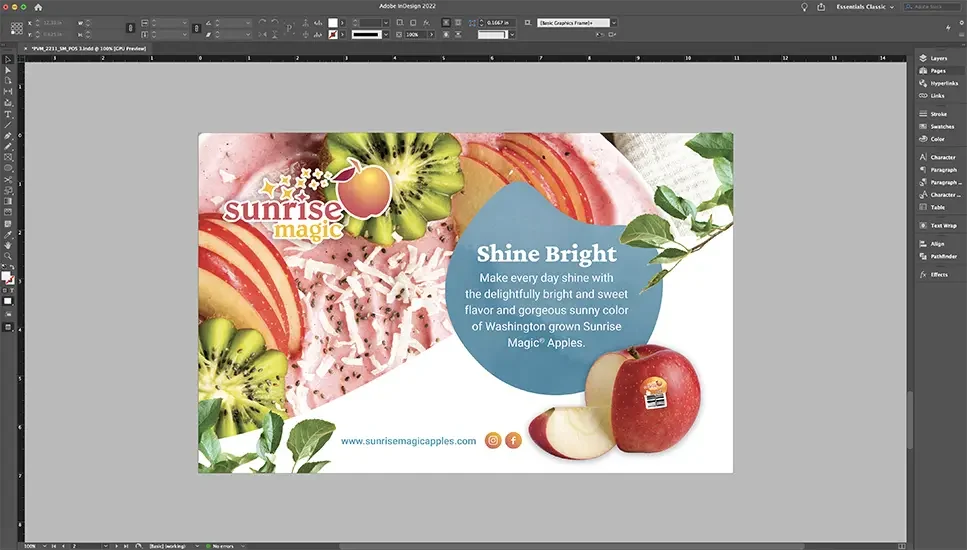Select the Gap tool
The height and width of the screenshot is (550, 967).
tap(8, 91)
